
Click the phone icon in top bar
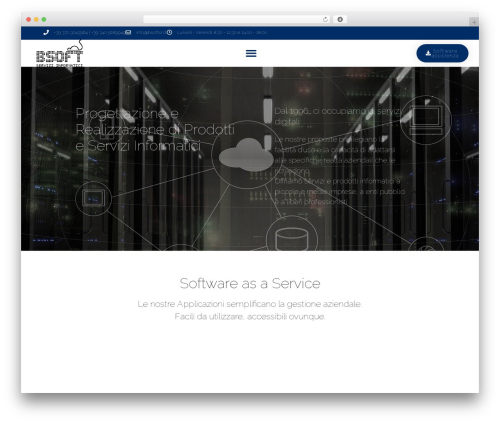coord(46,32)
